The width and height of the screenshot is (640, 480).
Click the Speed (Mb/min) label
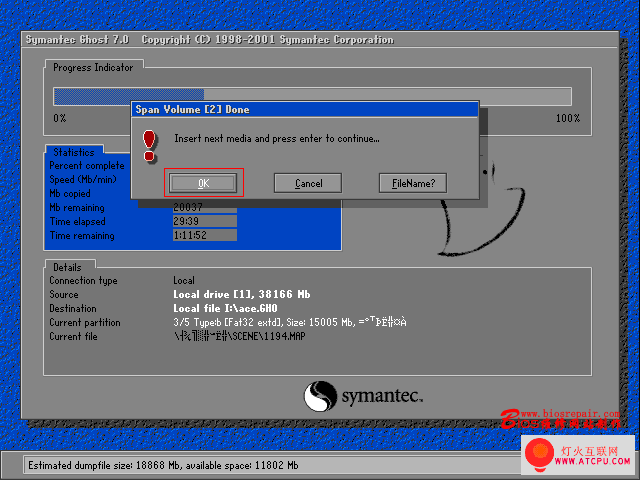83,180
